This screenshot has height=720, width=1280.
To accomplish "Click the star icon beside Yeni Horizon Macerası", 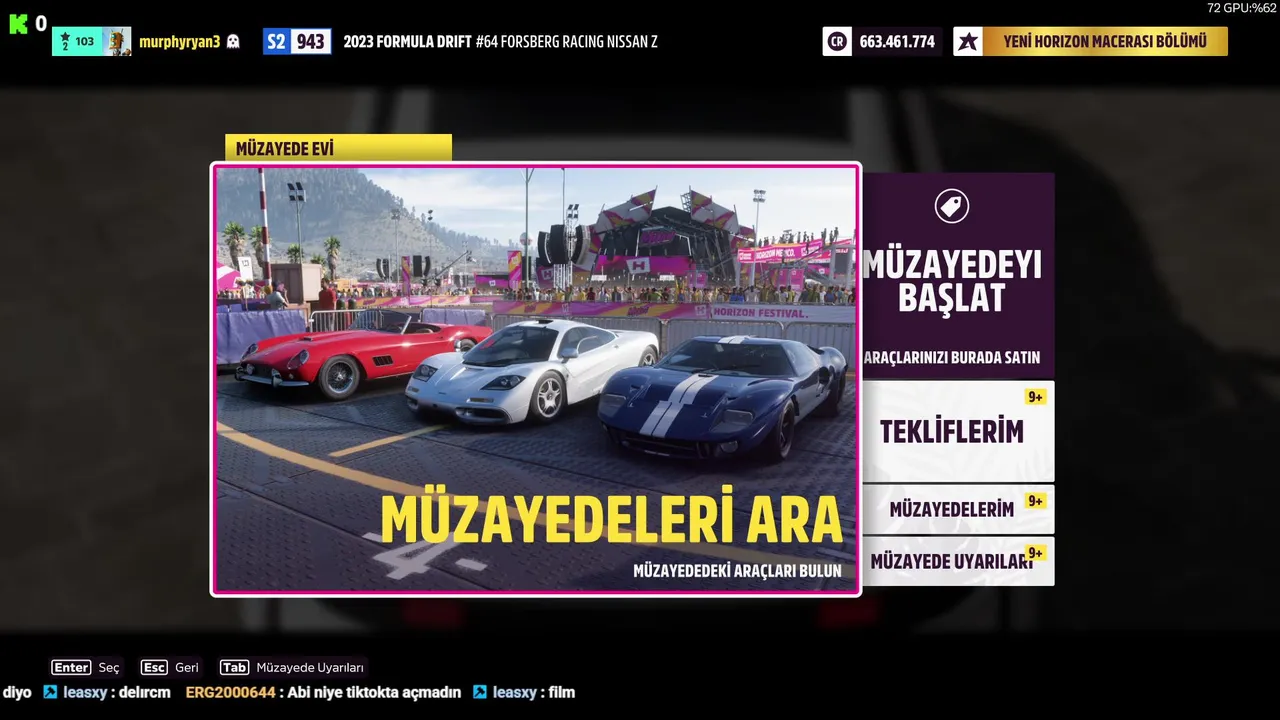I will (x=968, y=42).
